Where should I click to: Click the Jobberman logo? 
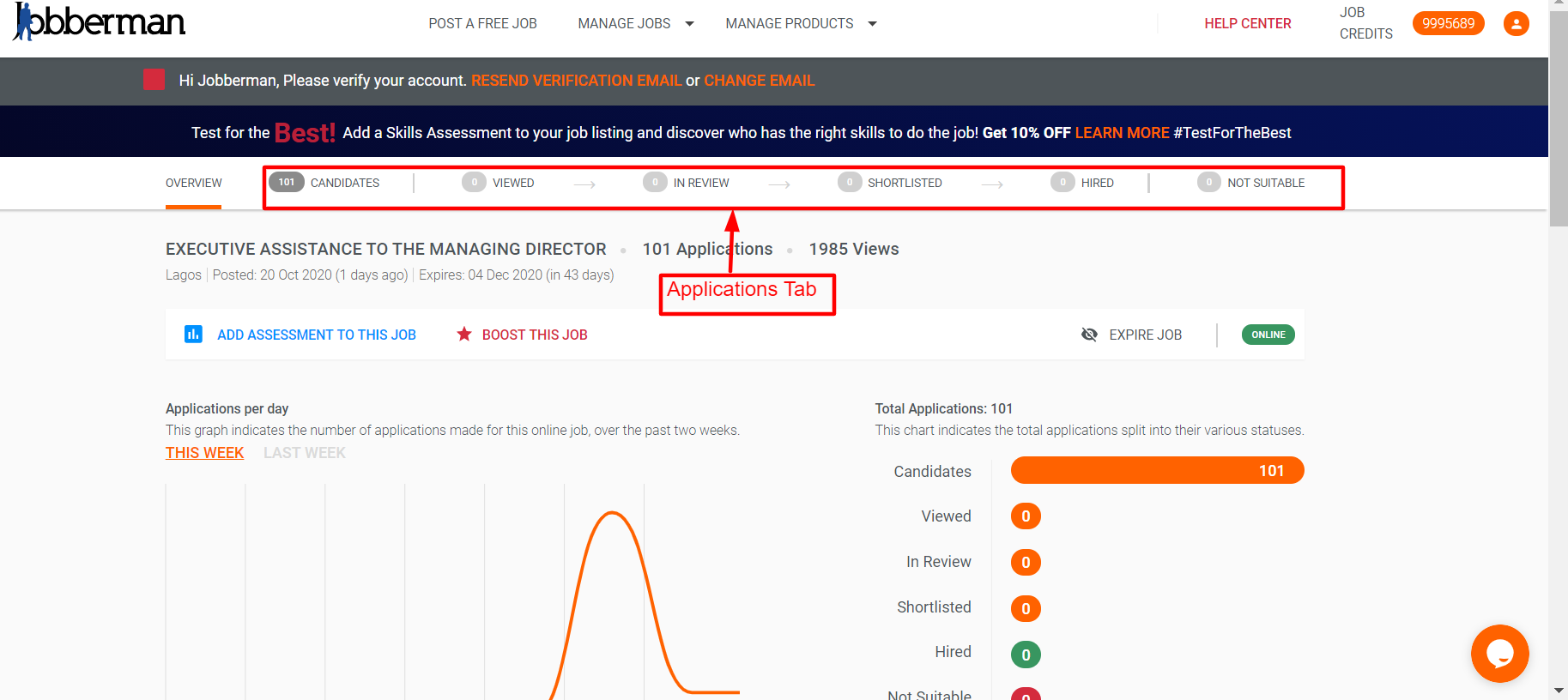pos(99,21)
